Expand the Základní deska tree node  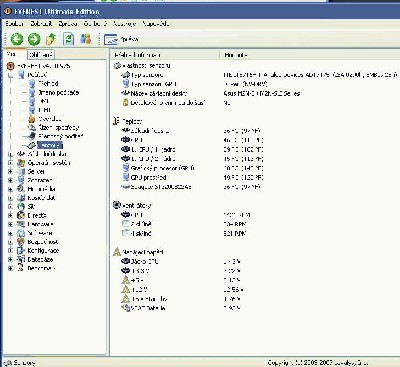point(10,154)
